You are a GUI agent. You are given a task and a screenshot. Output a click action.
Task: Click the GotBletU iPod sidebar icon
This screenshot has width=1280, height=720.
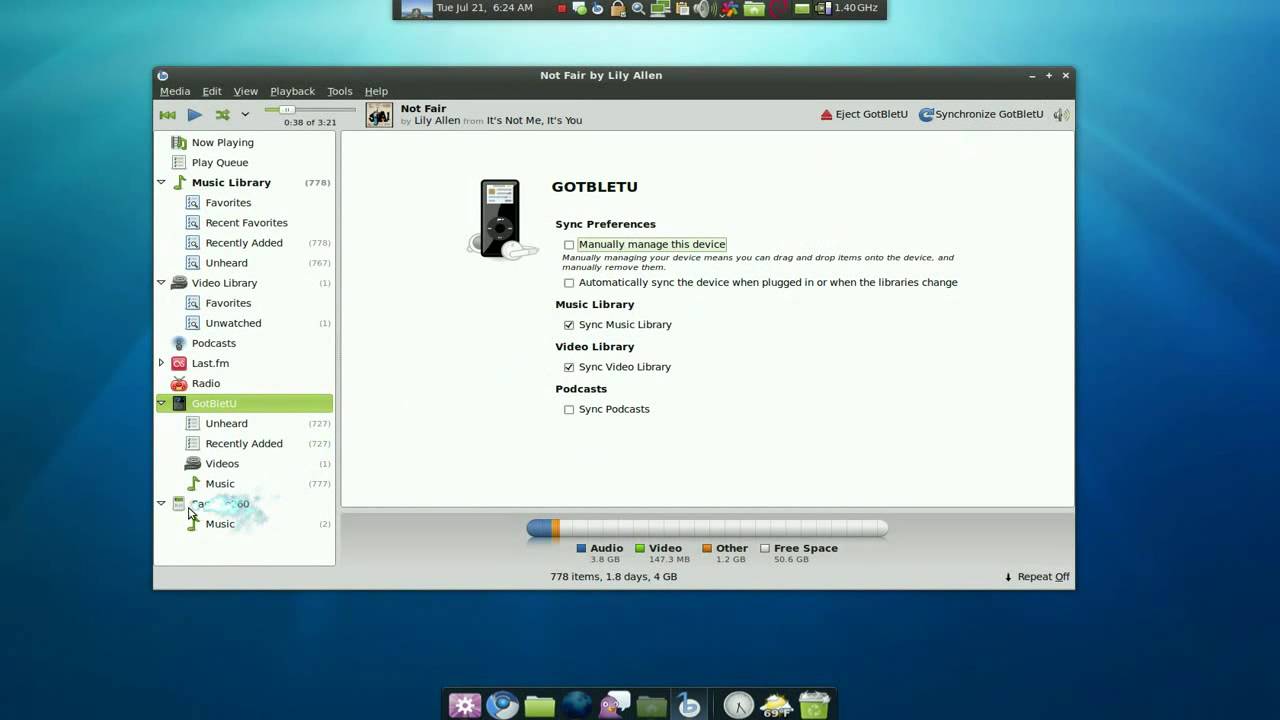tap(179, 403)
